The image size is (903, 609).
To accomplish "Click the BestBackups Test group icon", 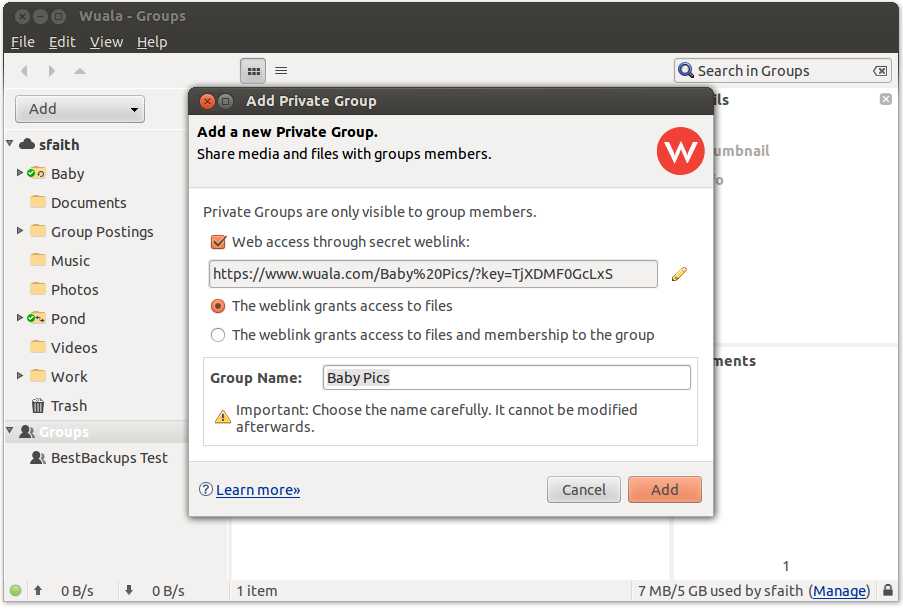I will [x=38, y=458].
